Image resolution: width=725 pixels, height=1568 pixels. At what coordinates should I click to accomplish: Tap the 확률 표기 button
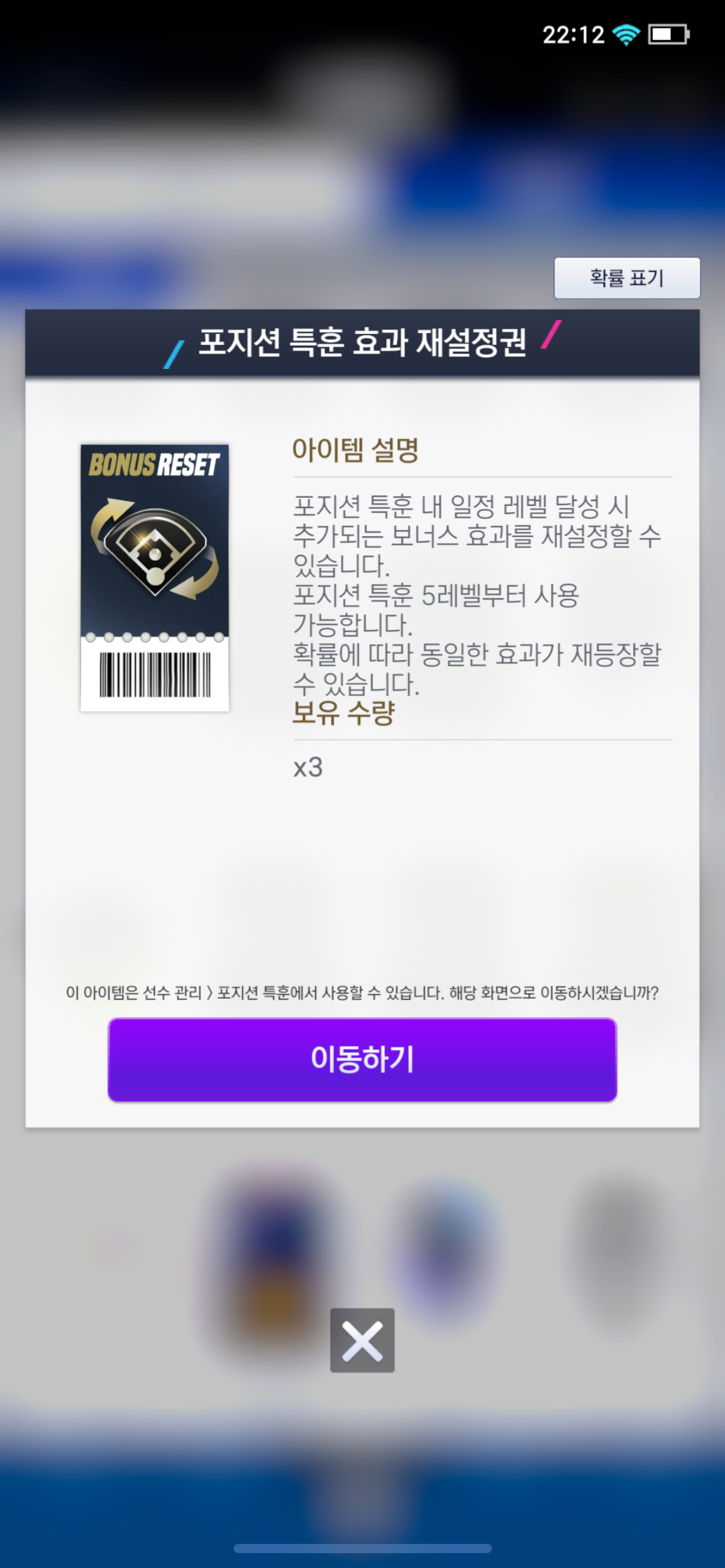[x=626, y=278]
